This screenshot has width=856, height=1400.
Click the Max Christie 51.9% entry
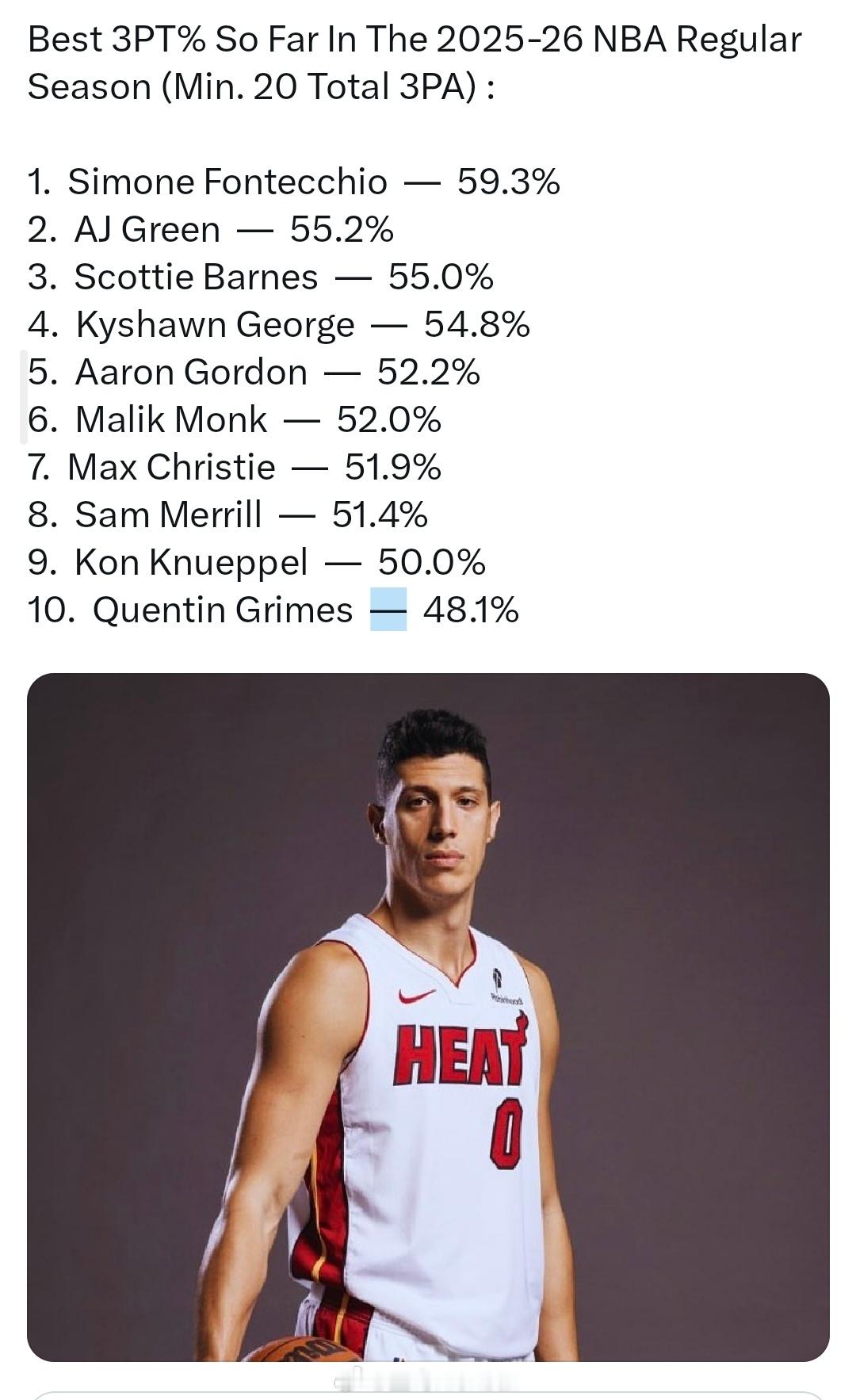234,467
